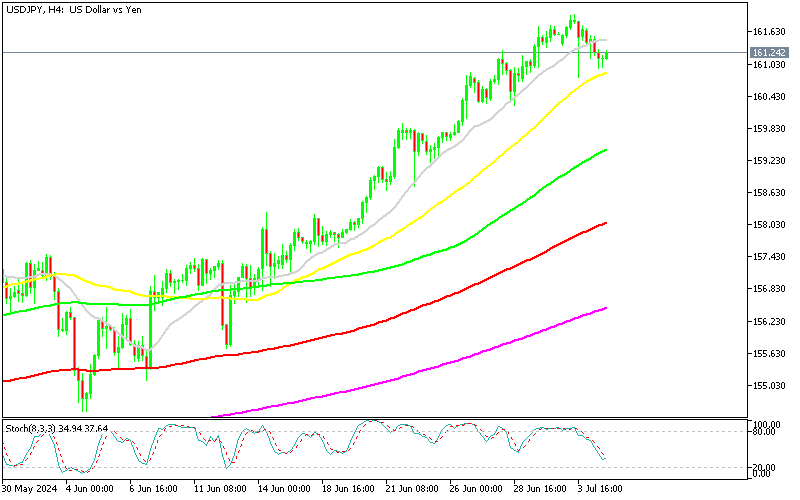The height and width of the screenshot is (500, 800).
Task: Click the 28 Jun 16:00 time label
Action: point(540,489)
